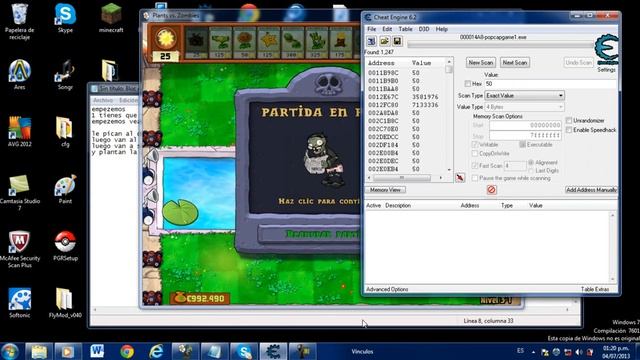Open the Softonic desktop icon

(x=19, y=303)
